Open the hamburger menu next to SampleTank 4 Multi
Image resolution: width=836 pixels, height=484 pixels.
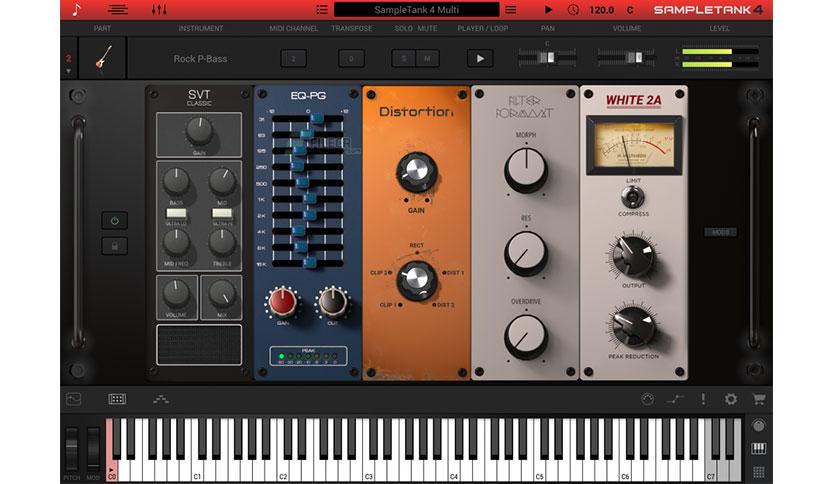(510, 10)
